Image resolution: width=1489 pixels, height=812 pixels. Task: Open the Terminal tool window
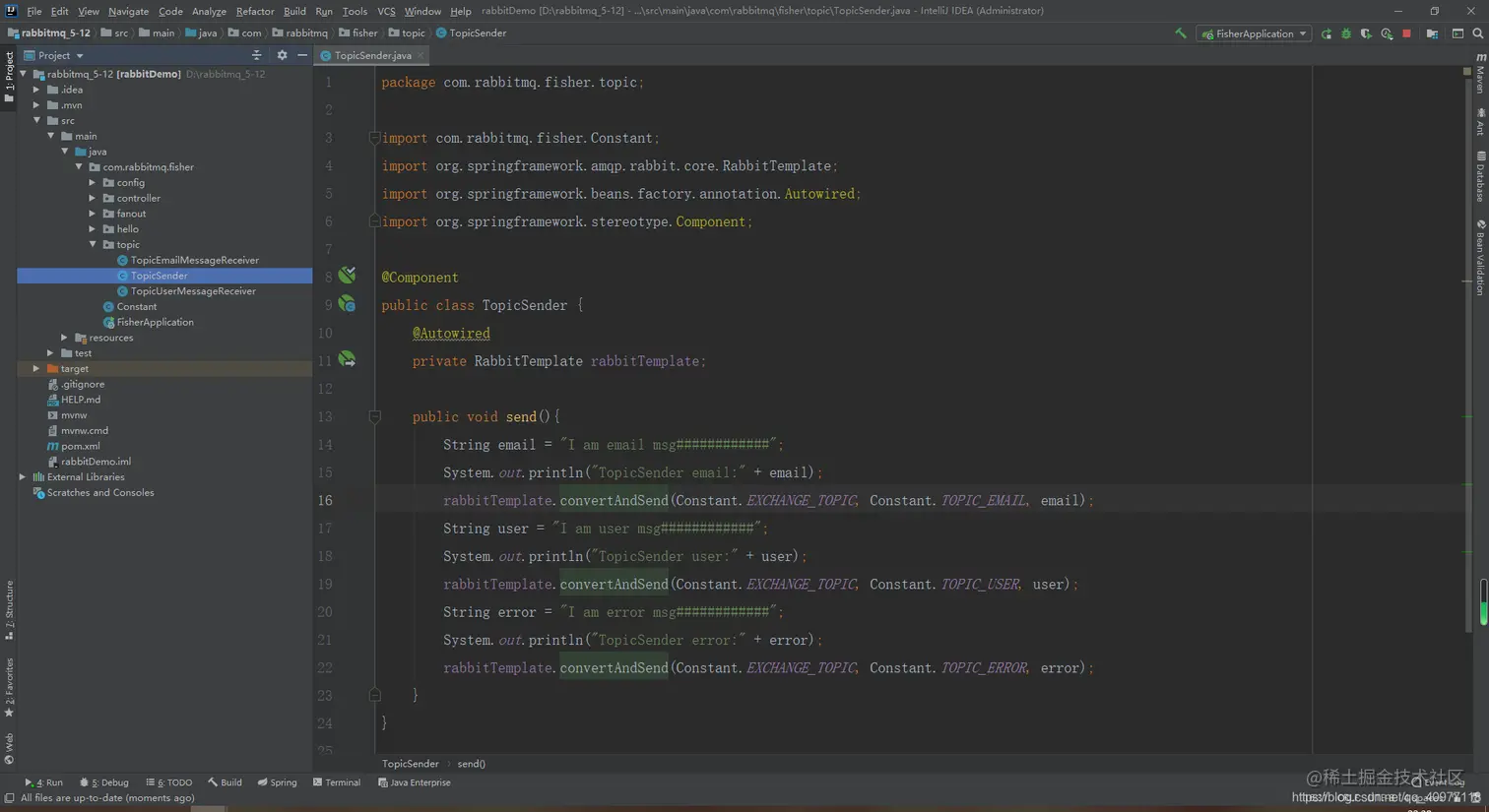[337, 782]
